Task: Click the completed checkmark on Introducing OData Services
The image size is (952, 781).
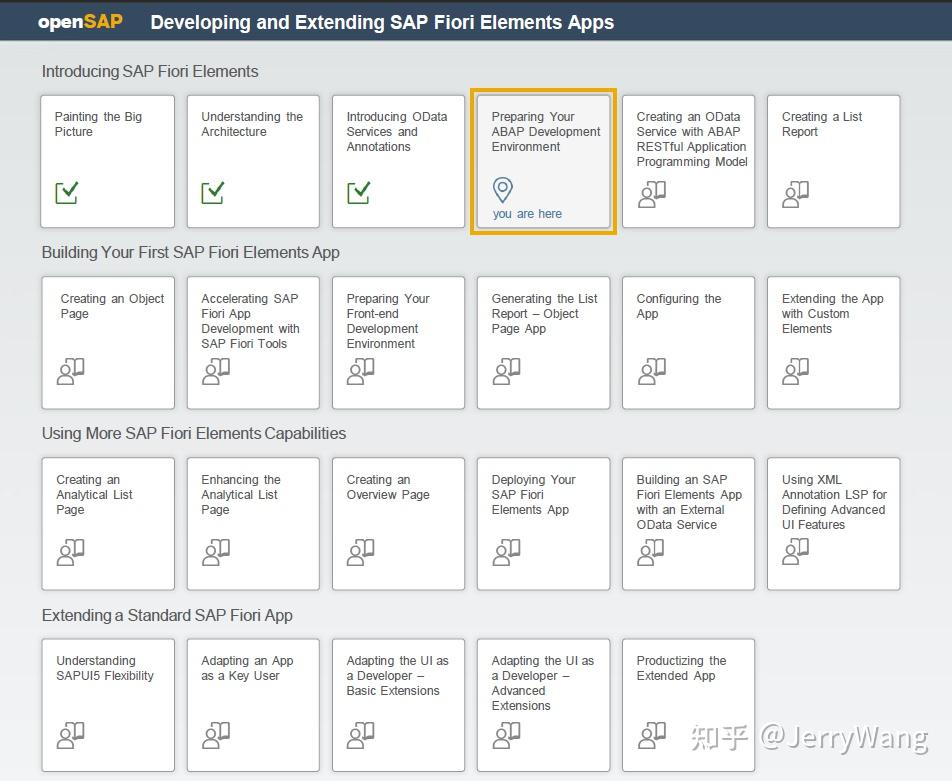Action: click(358, 193)
